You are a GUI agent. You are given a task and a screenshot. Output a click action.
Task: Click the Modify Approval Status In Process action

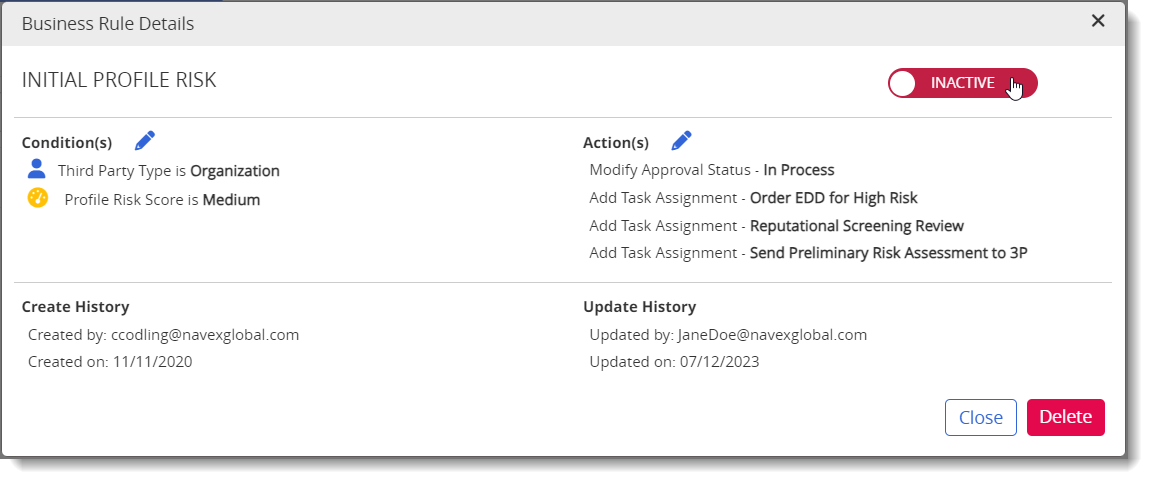pos(712,170)
